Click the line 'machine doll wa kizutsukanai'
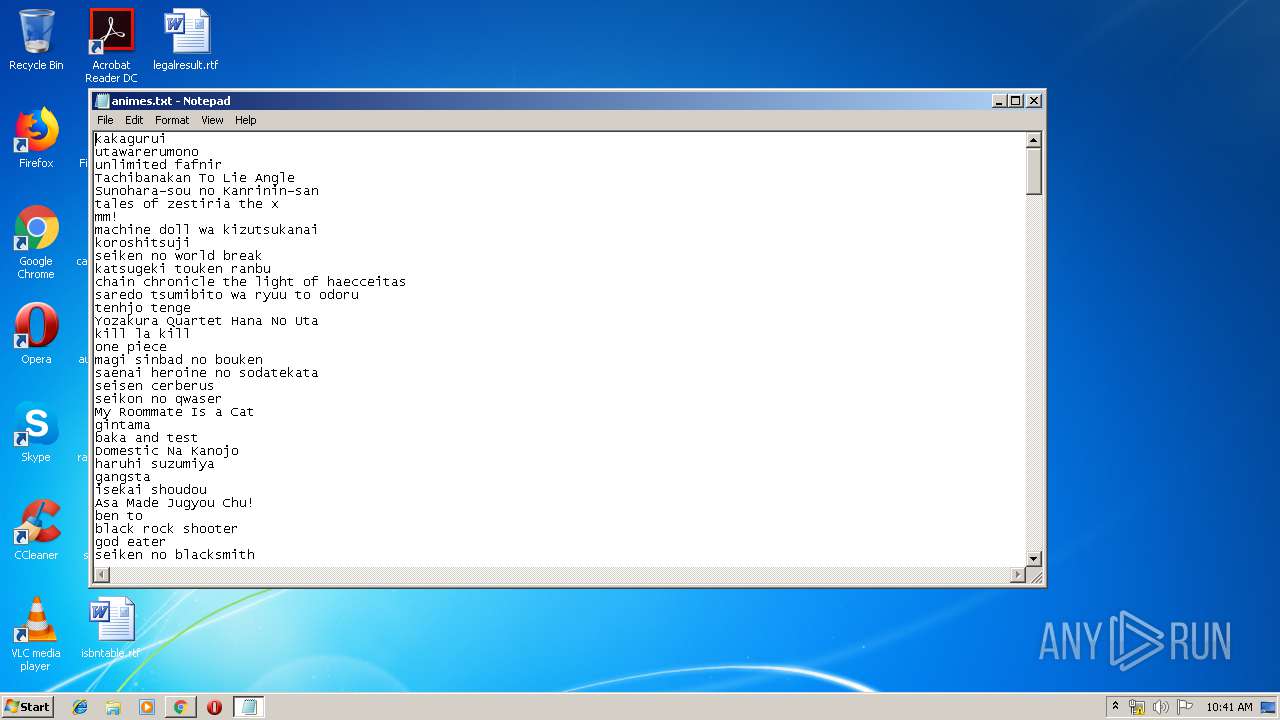The height and width of the screenshot is (720, 1280). coord(207,230)
